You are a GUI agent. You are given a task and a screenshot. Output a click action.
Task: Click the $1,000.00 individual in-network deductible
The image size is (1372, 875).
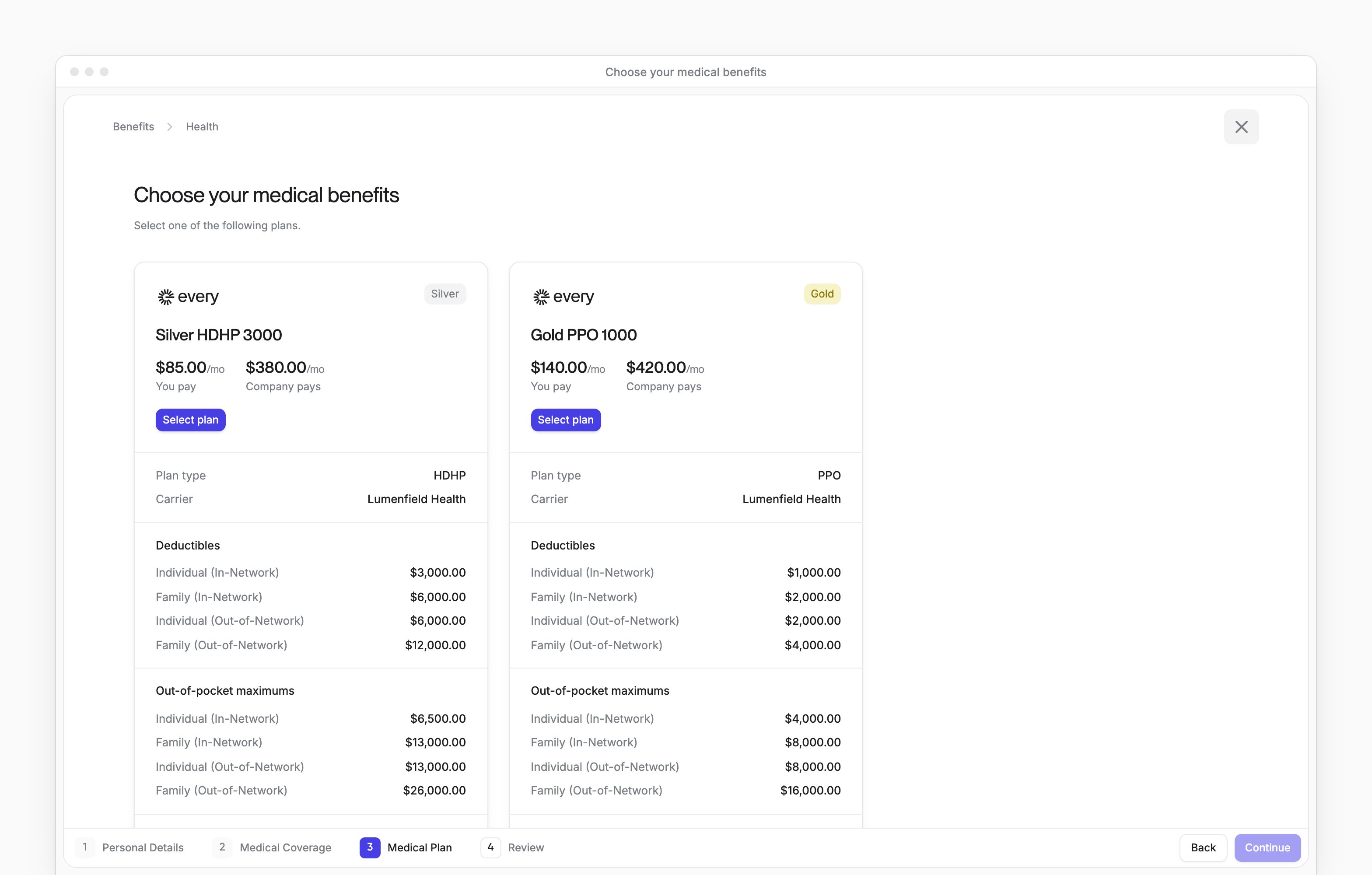(x=814, y=573)
